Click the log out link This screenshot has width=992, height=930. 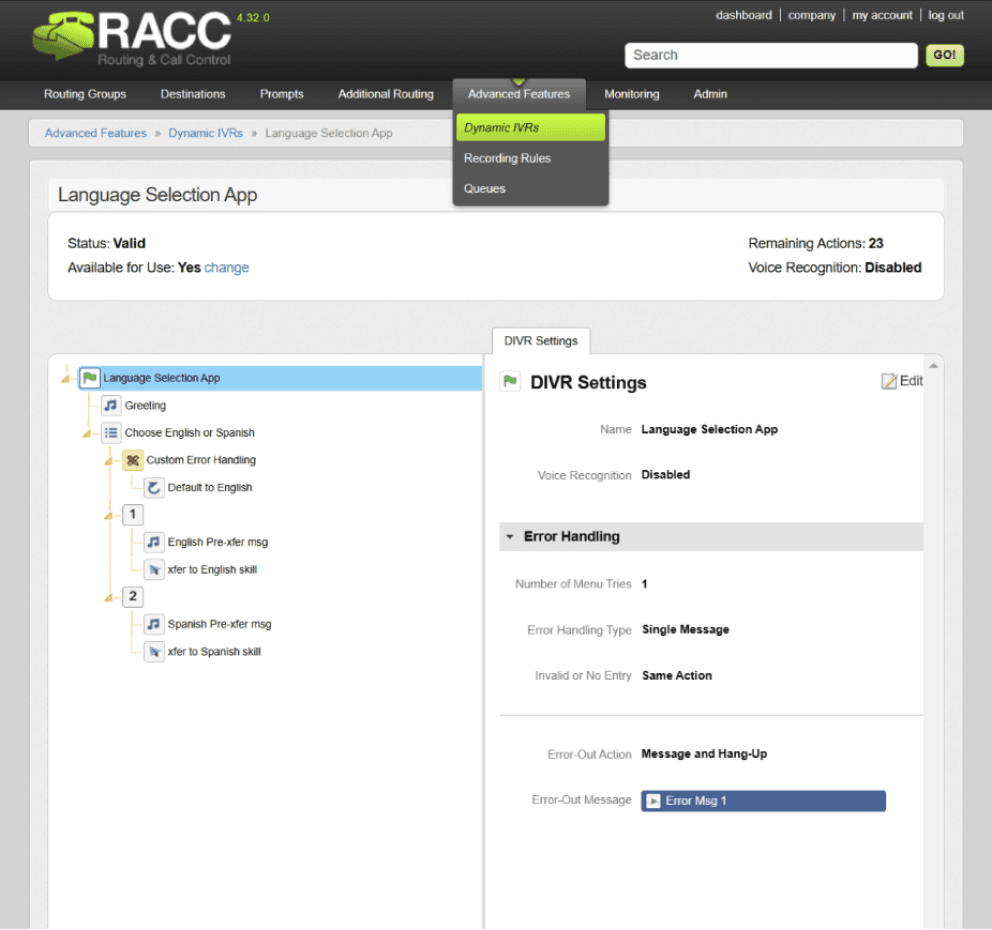946,15
